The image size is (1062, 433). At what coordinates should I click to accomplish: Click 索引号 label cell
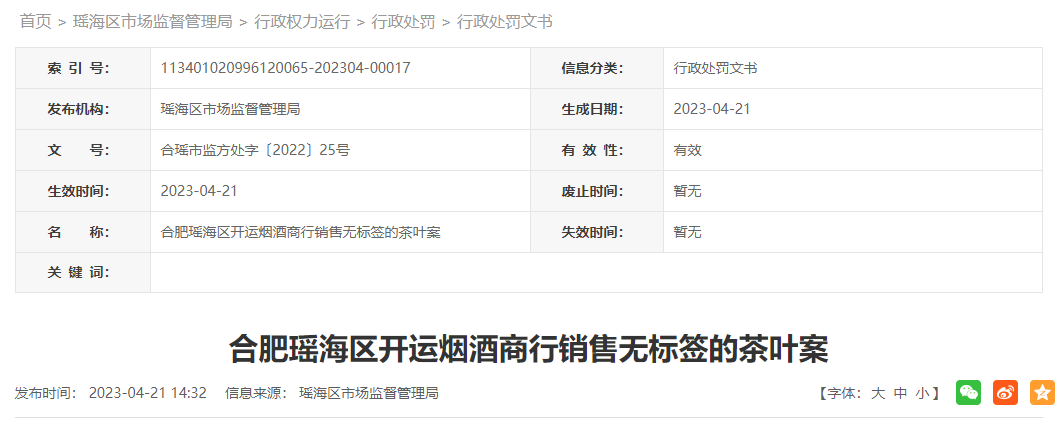83,68
